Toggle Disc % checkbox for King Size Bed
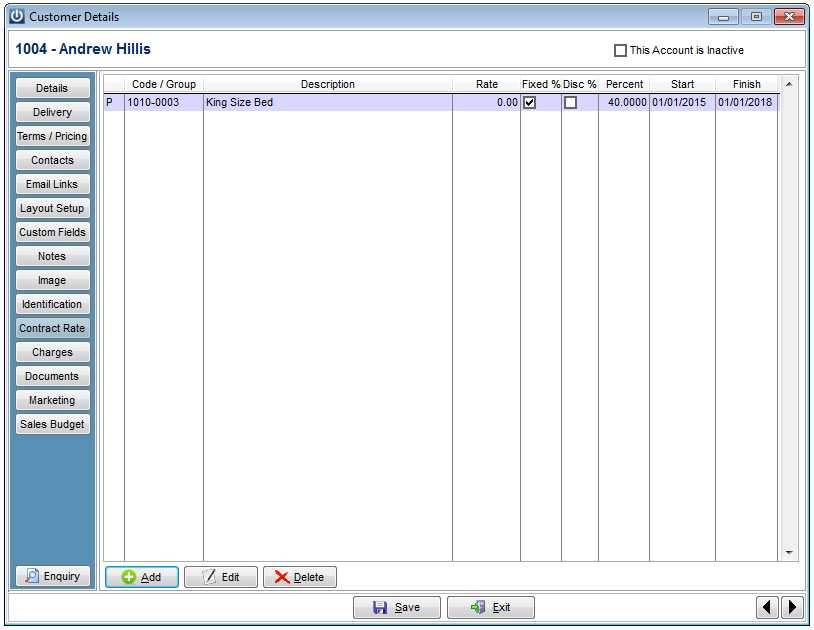The image size is (814, 630). pyautogui.click(x=571, y=103)
